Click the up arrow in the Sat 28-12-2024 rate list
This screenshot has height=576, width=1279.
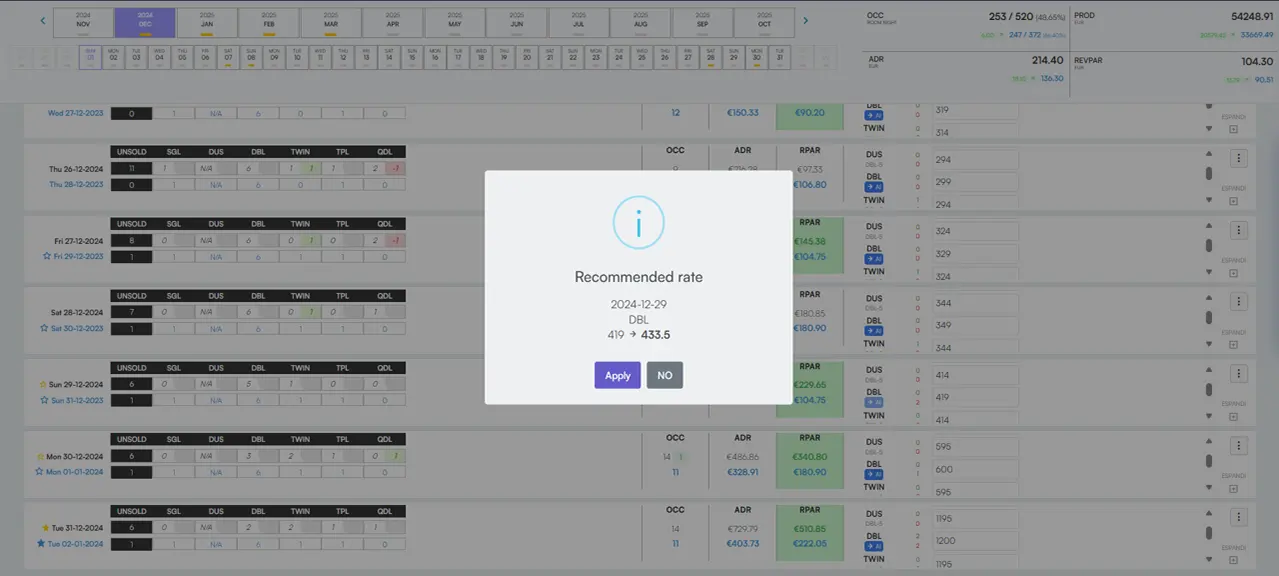click(1209, 298)
